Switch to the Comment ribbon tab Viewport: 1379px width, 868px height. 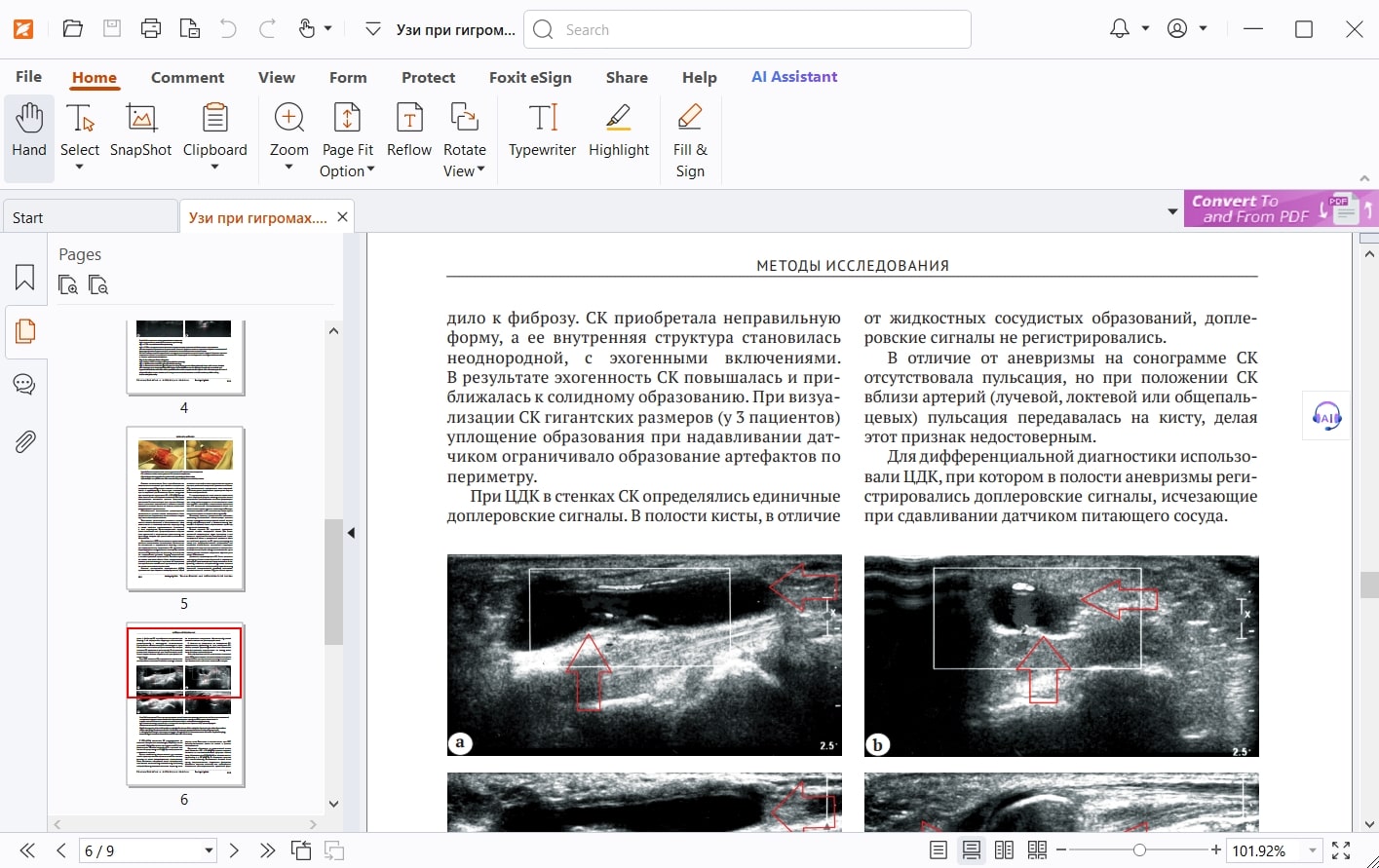pyautogui.click(x=187, y=77)
